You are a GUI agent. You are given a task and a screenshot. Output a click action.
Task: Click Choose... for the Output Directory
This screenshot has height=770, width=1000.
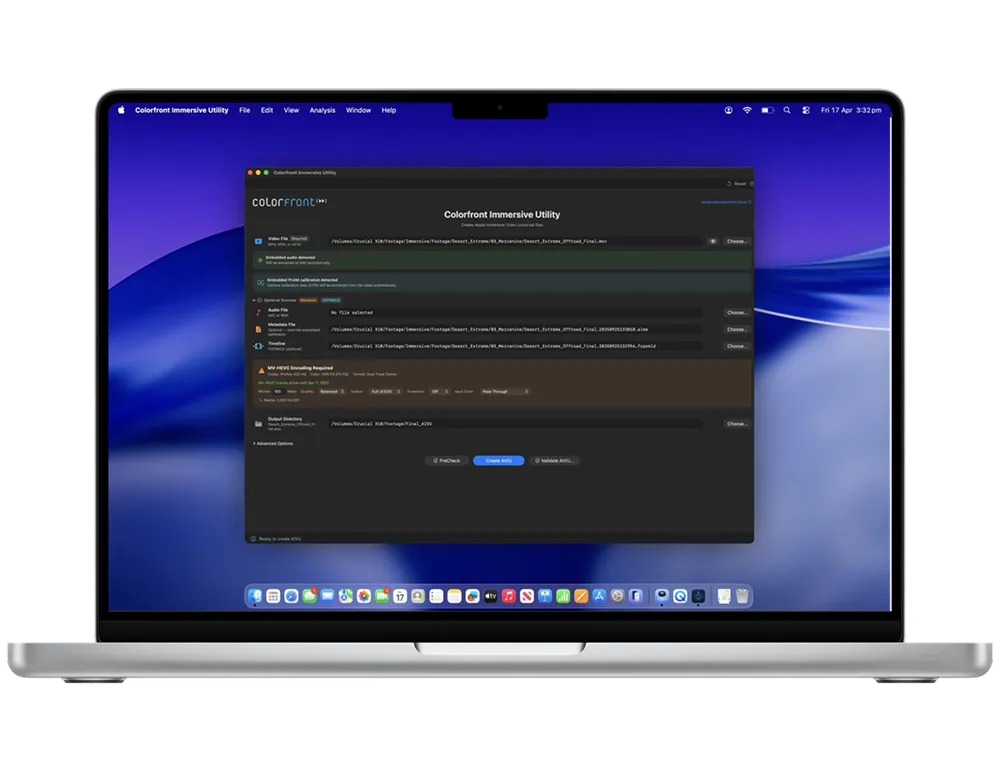point(736,424)
